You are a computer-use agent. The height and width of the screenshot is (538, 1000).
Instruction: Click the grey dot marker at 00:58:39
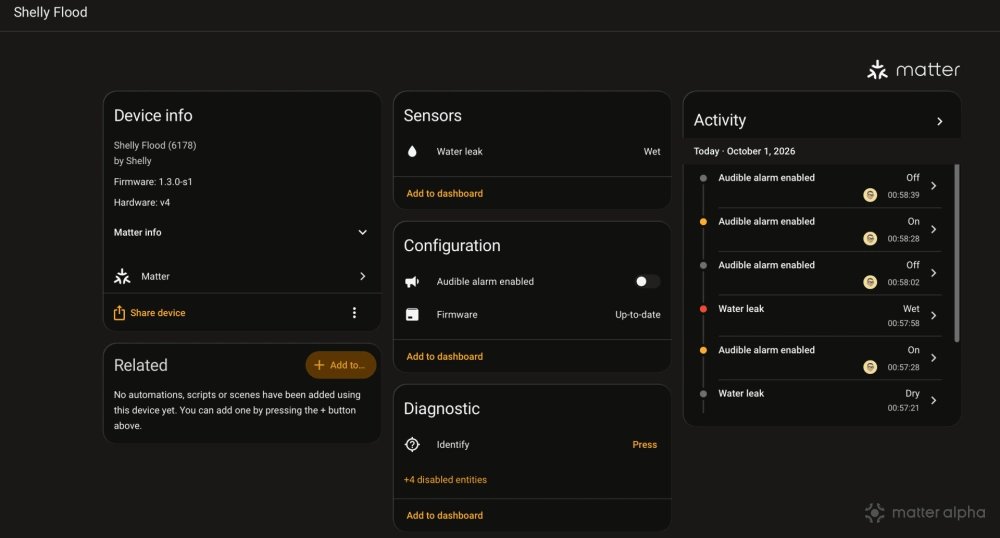(x=703, y=178)
